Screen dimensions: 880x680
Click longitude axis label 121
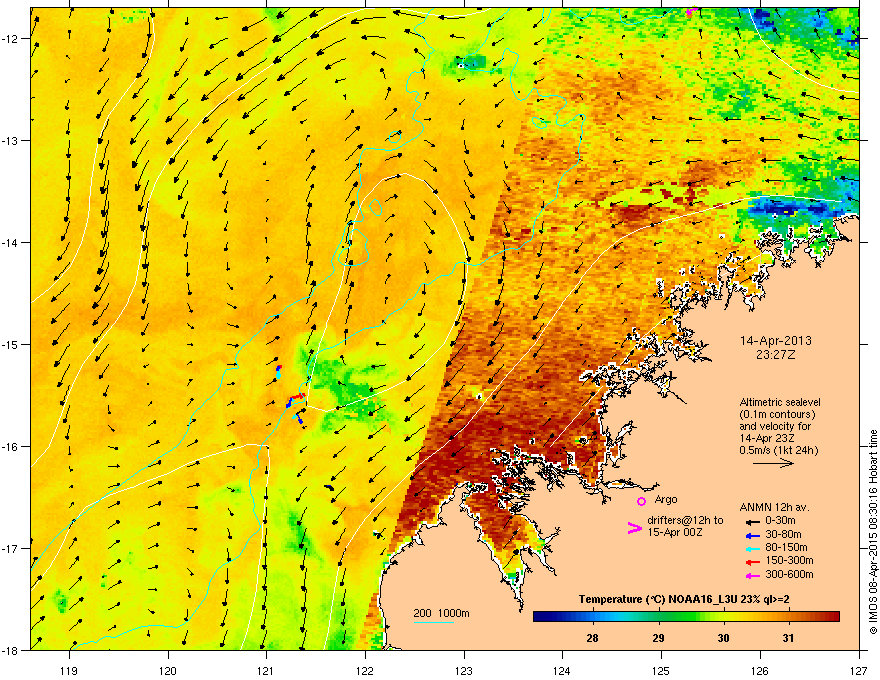click(x=266, y=670)
